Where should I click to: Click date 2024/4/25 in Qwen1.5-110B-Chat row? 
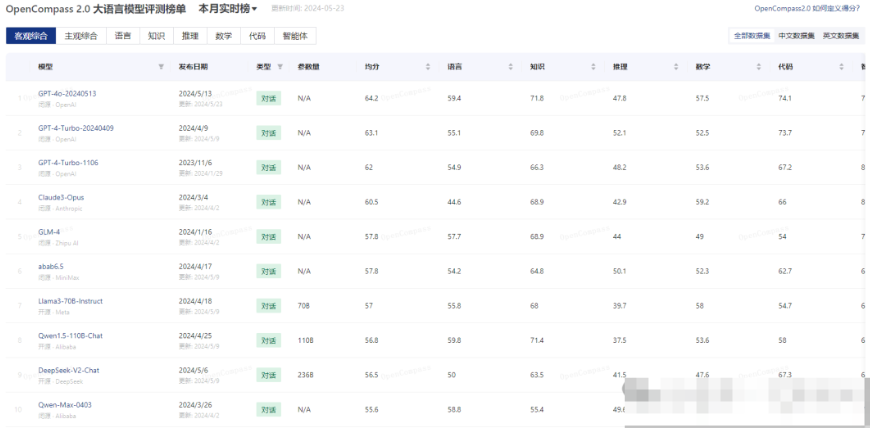click(193, 335)
